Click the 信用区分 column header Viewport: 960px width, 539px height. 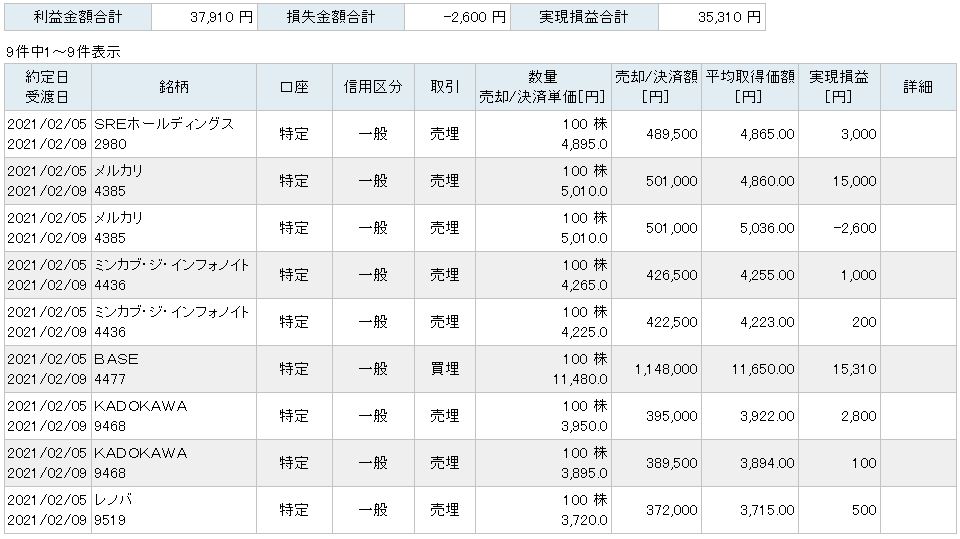pyautogui.click(x=373, y=87)
